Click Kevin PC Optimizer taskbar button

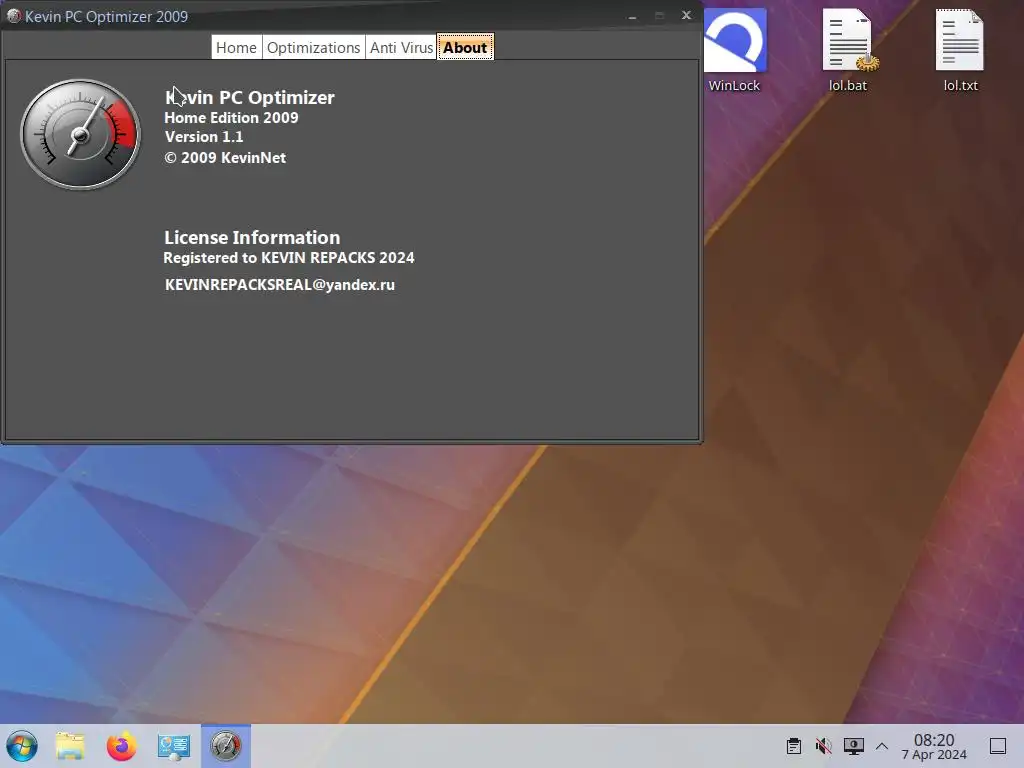(225, 746)
